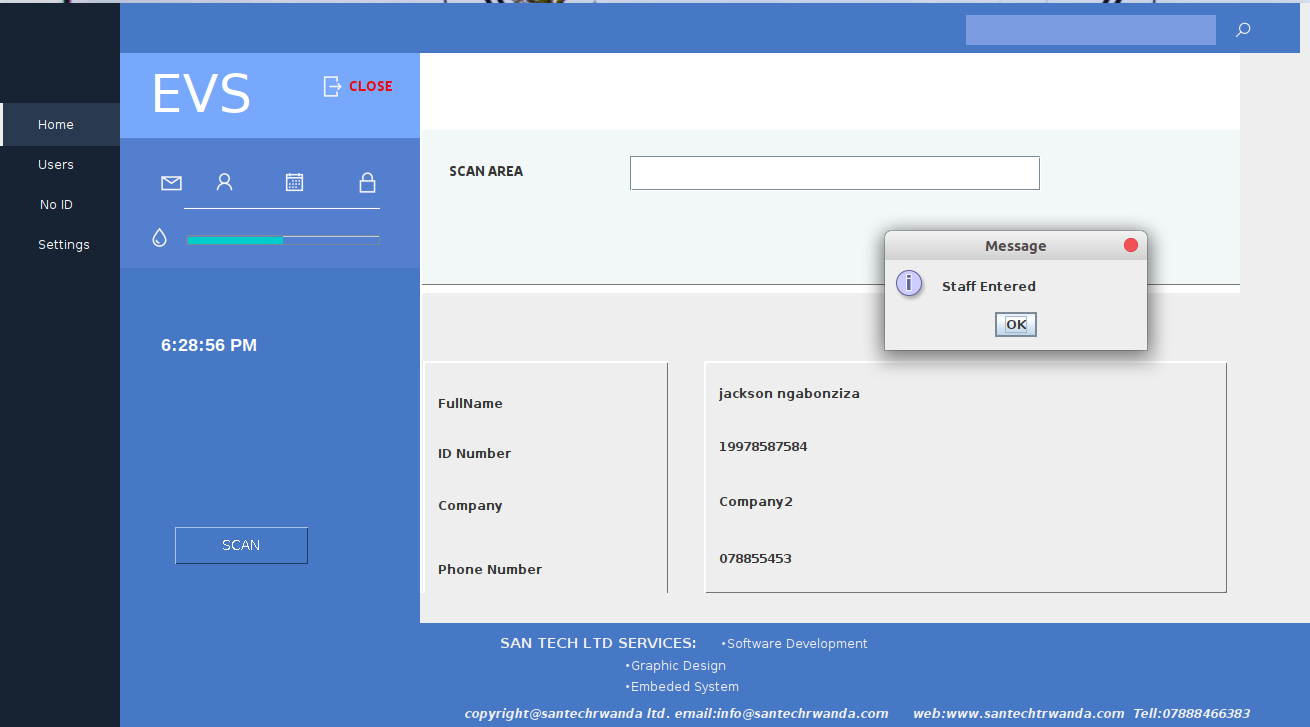The height and width of the screenshot is (727, 1310).
Task: Click the info icon in Message dialog
Action: tap(909, 283)
